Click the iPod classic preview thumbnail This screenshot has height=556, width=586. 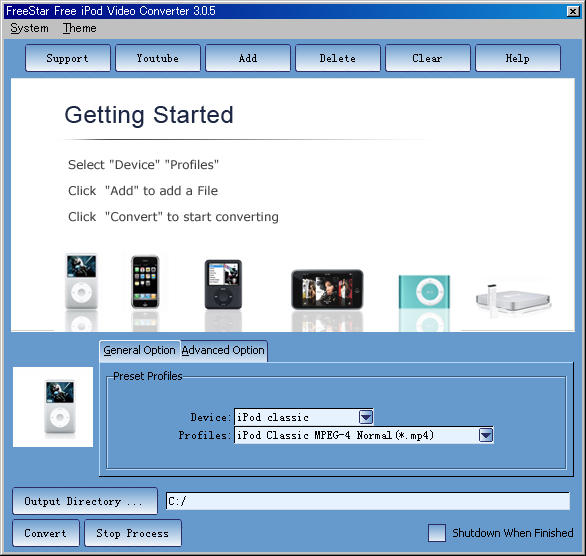[53, 407]
